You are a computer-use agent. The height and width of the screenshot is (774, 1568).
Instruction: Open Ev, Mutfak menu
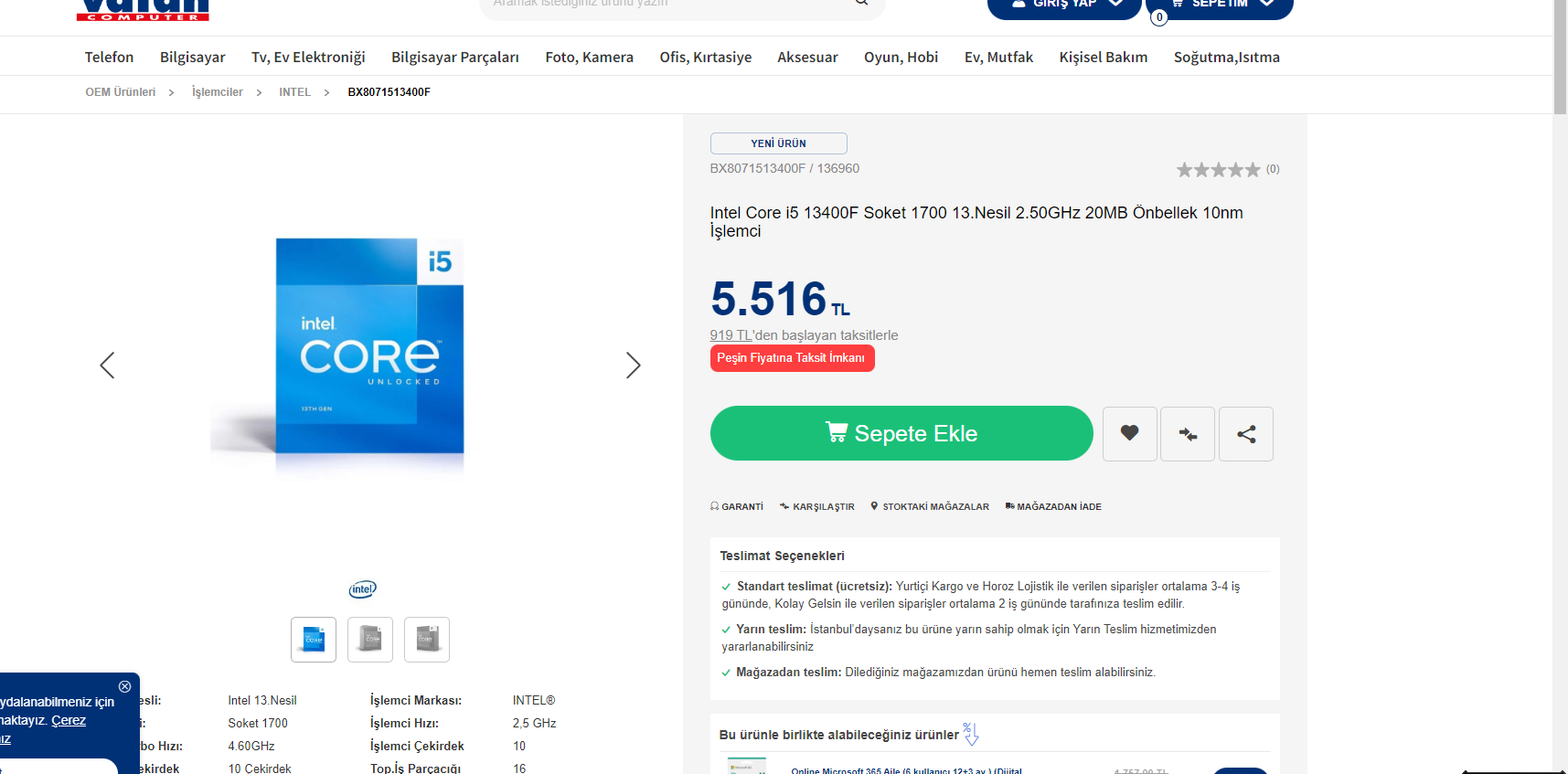pyautogui.click(x=998, y=57)
